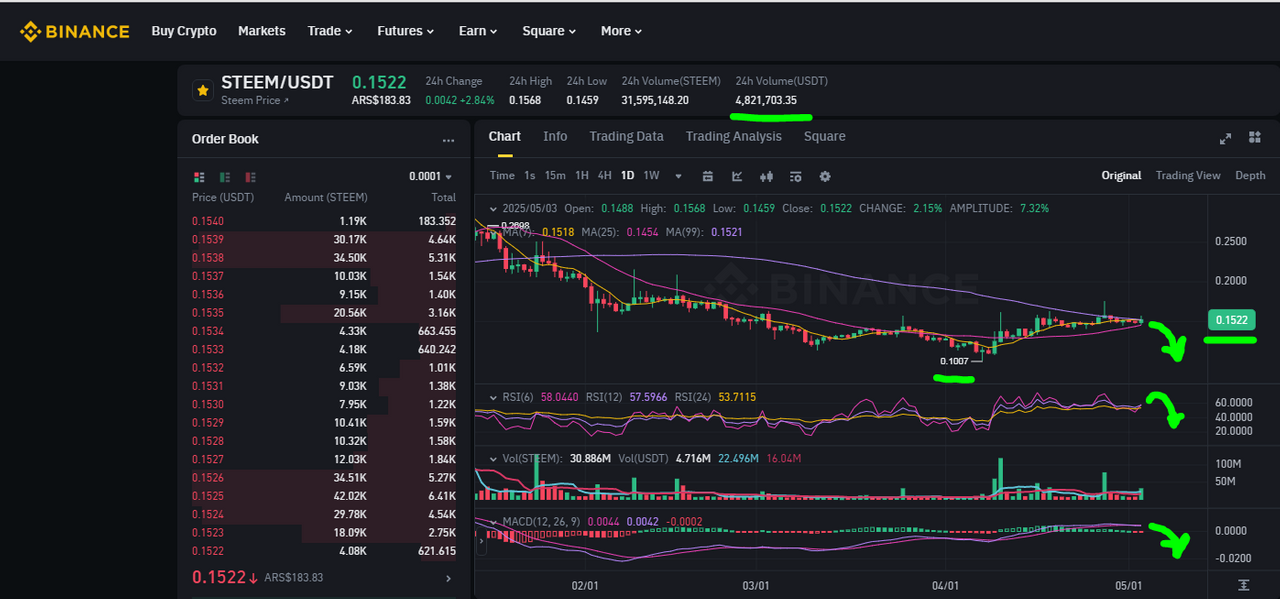Switch to the Chart tab
1280x599 pixels.
point(505,137)
